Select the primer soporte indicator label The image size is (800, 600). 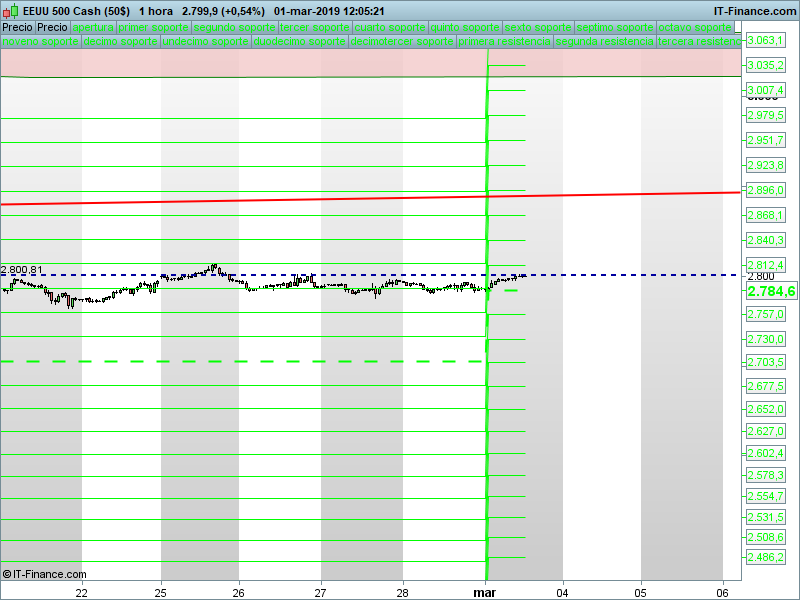click(153, 27)
